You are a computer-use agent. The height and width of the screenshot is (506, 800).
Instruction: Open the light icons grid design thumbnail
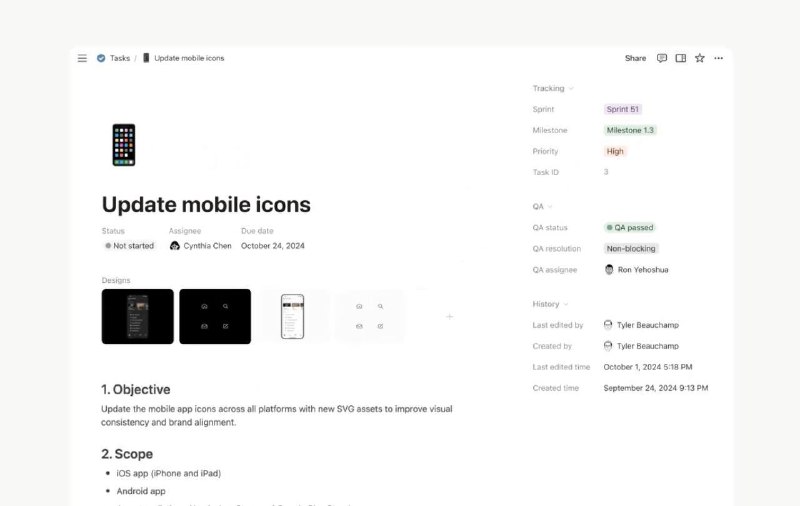click(x=370, y=316)
